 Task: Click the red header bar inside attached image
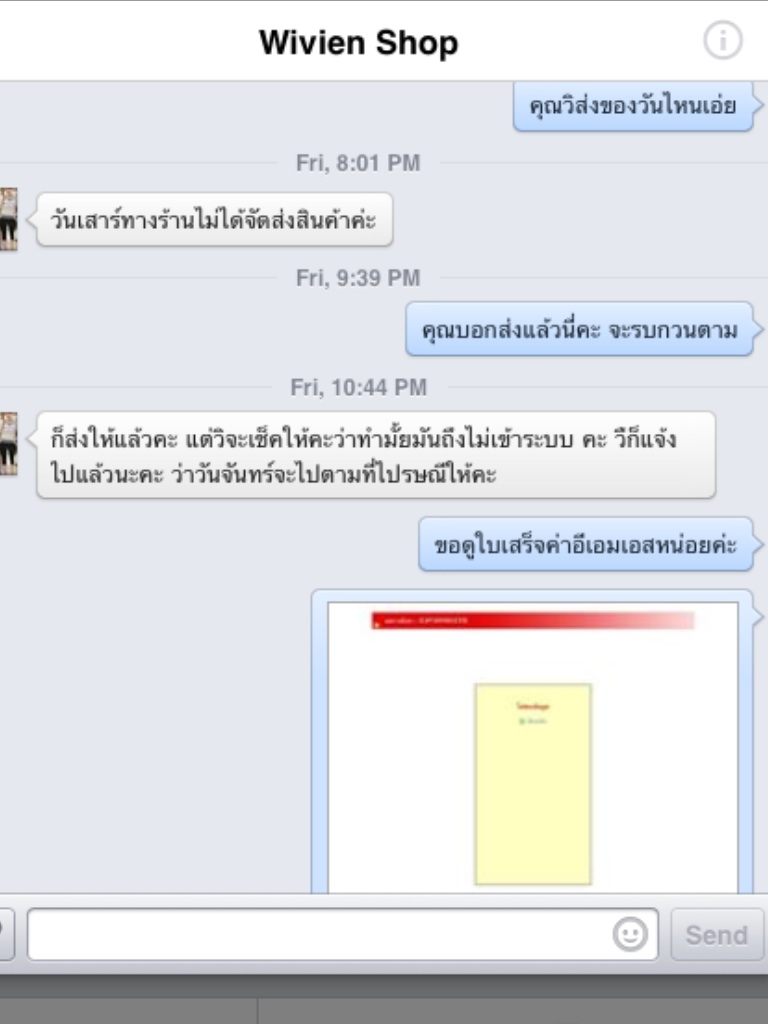click(x=533, y=620)
